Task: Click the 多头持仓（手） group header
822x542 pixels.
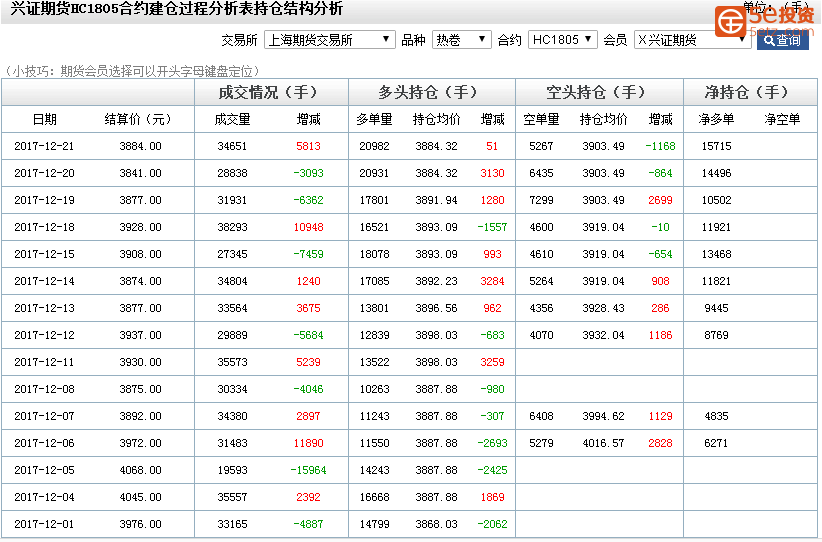Action: tap(431, 92)
